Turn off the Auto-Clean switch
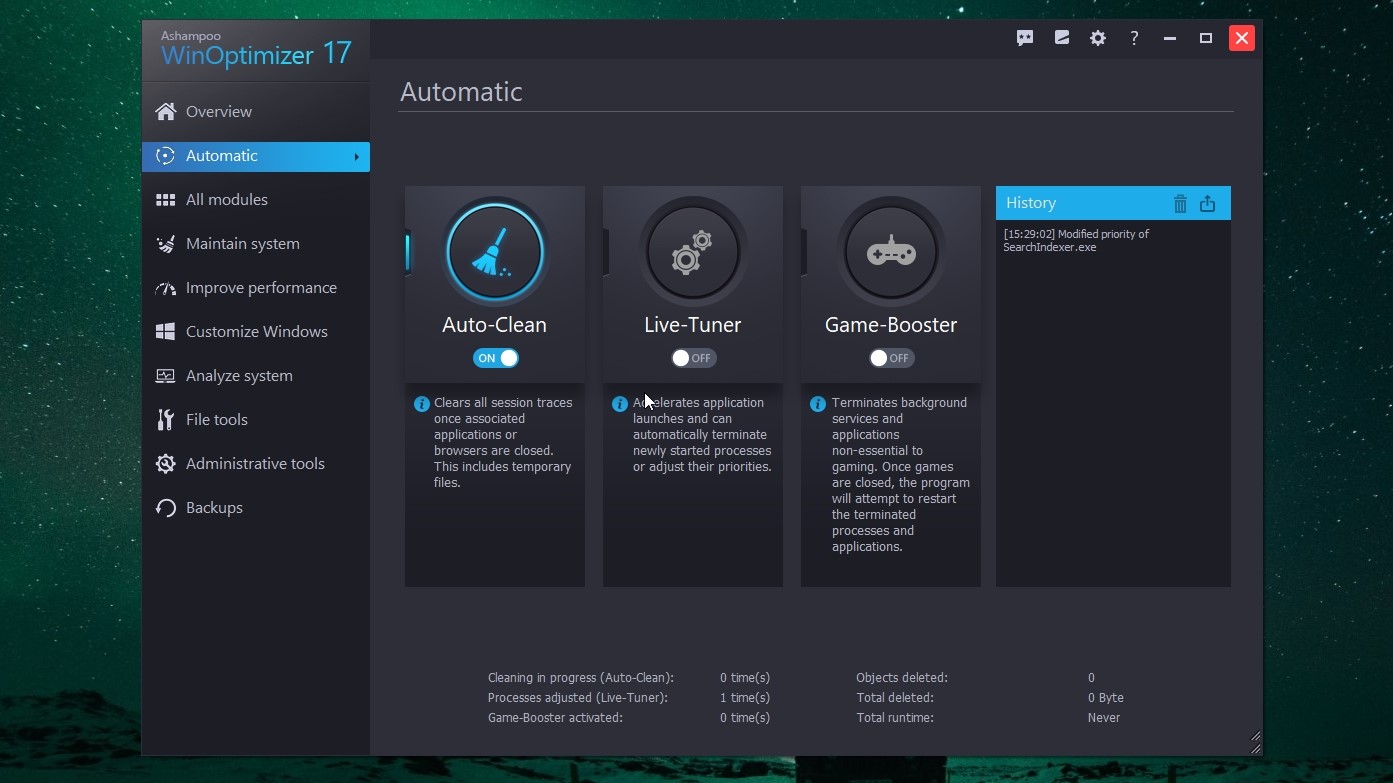1393x783 pixels. click(x=496, y=358)
